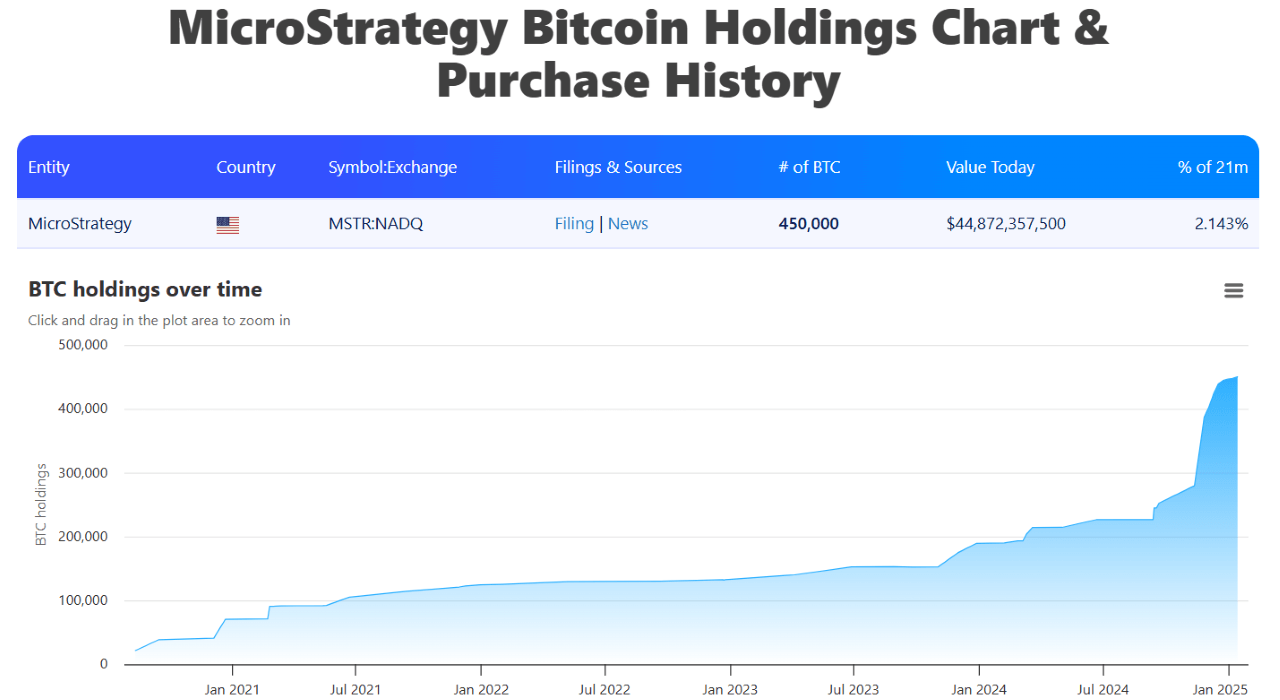Screen dimensions: 1280x700
Task: Select the % of 21m column header
Action: tap(1213, 167)
